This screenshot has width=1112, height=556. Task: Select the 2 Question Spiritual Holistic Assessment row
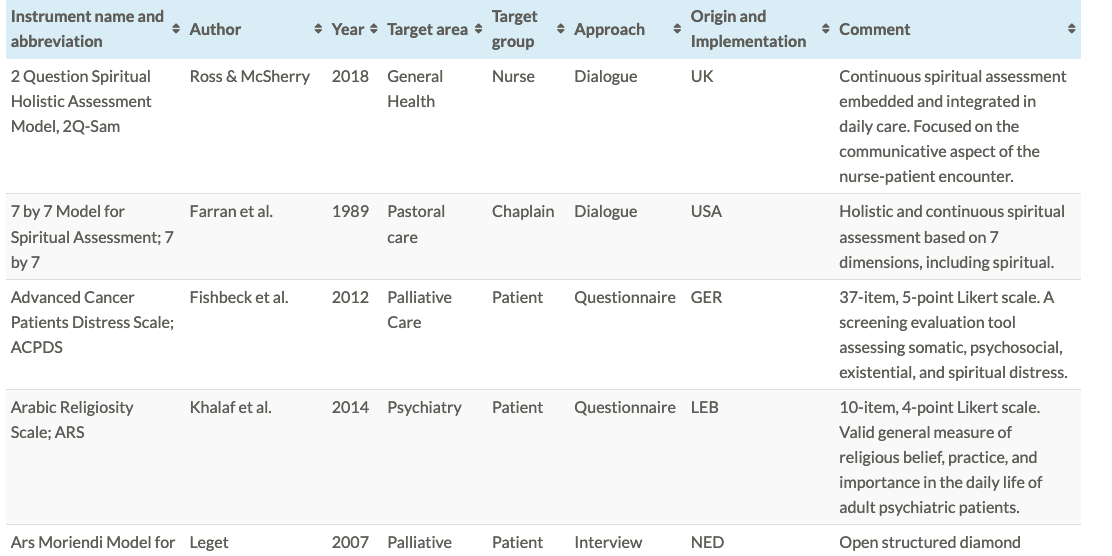tap(81, 101)
